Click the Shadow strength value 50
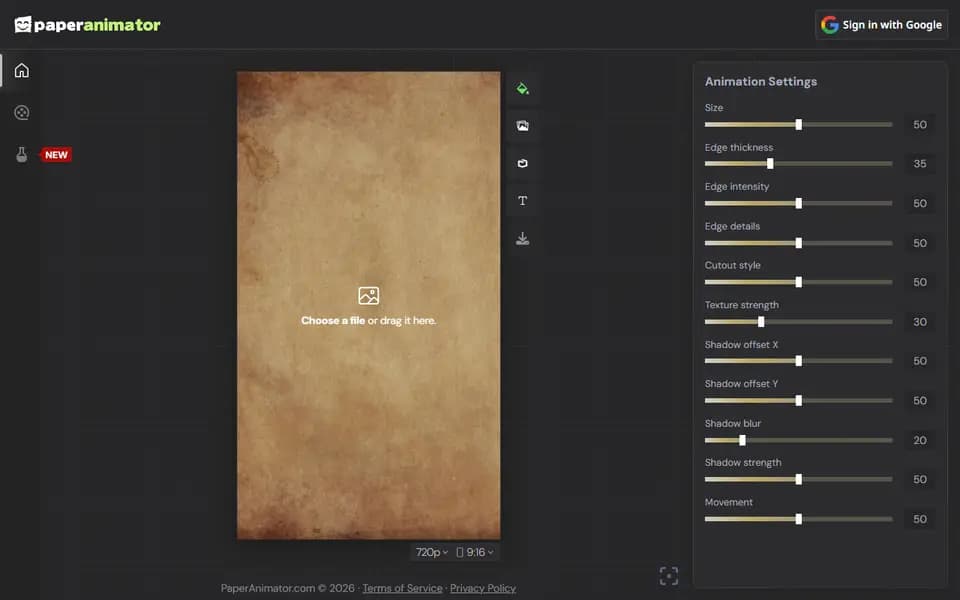 pyautogui.click(x=920, y=479)
